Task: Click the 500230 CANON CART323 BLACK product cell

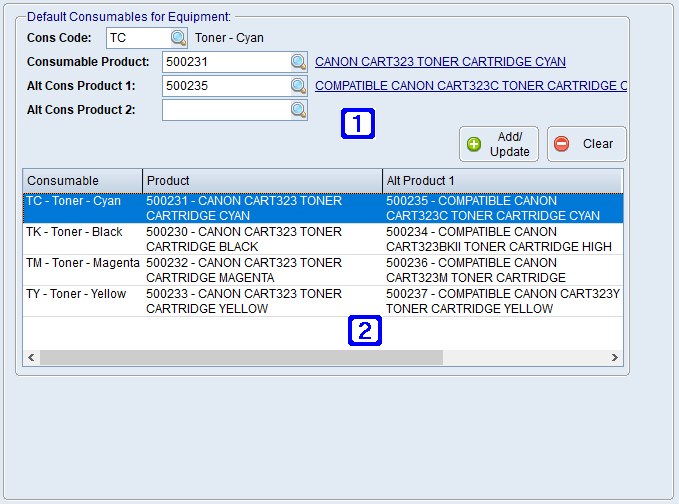Action: [262, 239]
